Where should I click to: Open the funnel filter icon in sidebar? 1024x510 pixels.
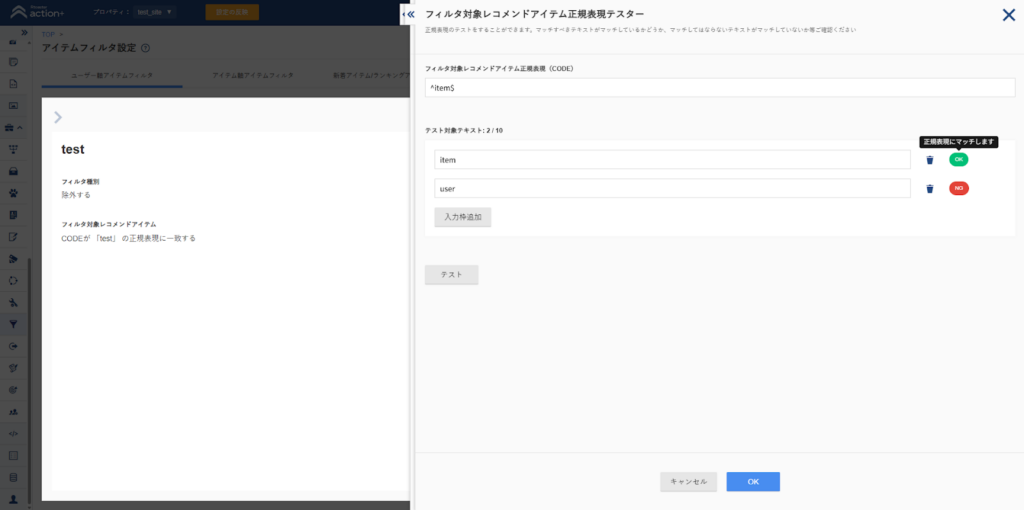pyautogui.click(x=14, y=324)
